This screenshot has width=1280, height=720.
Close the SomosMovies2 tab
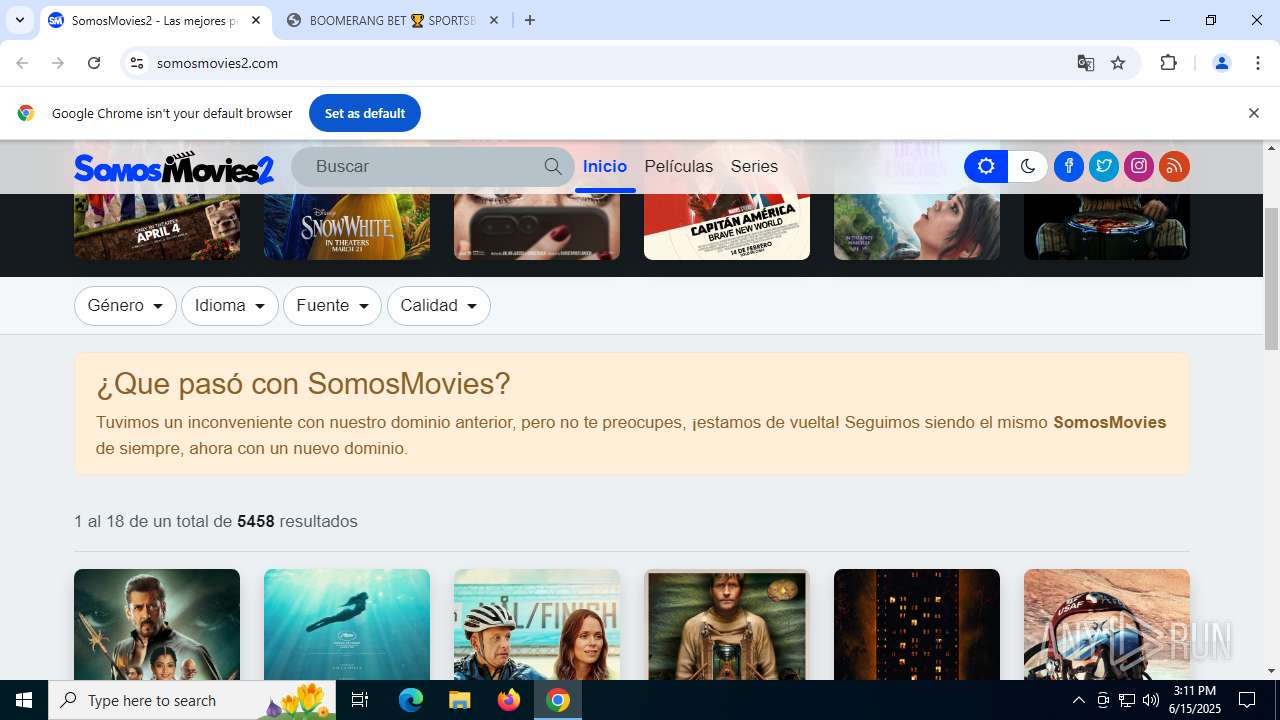click(256, 20)
